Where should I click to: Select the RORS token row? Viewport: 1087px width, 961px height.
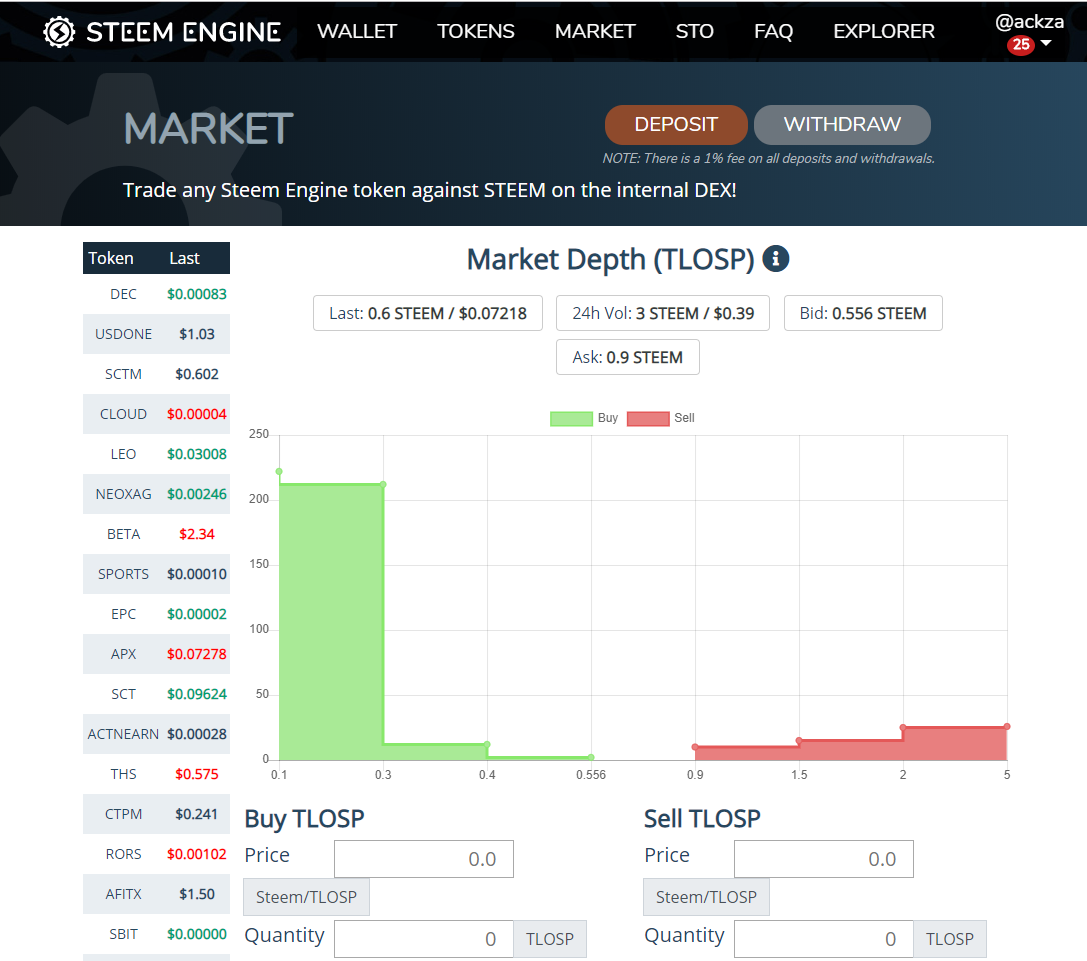[157, 854]
